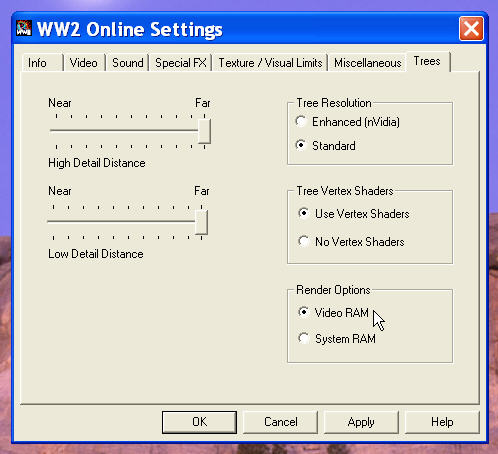The width and height of the screenshot is (498, 454).
Task: Select System RAM render option
Action: [x=337, y=339]
